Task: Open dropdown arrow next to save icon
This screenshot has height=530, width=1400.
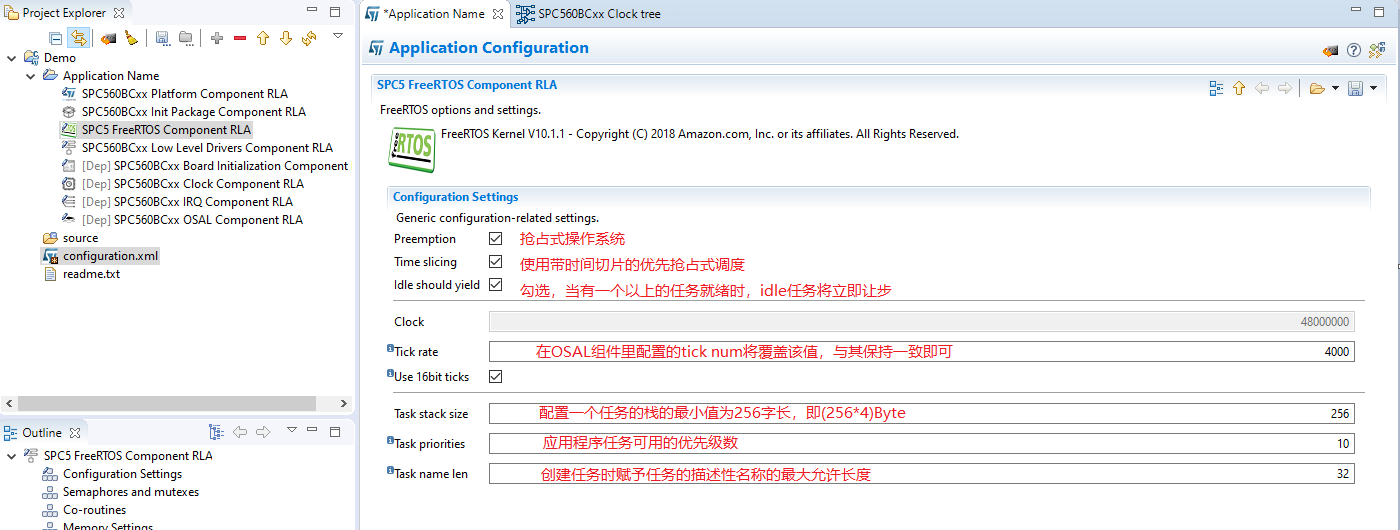Action: [x=1374, y=88]
